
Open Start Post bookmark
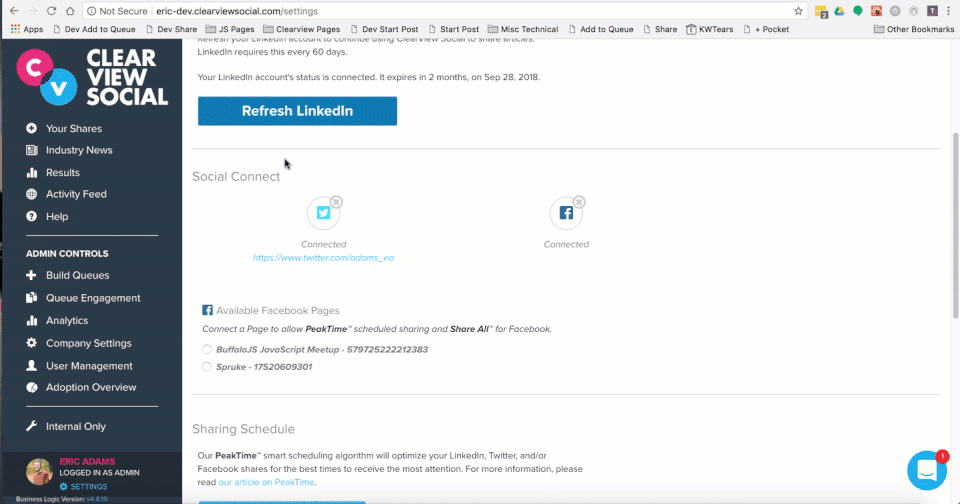click(454, 29)
